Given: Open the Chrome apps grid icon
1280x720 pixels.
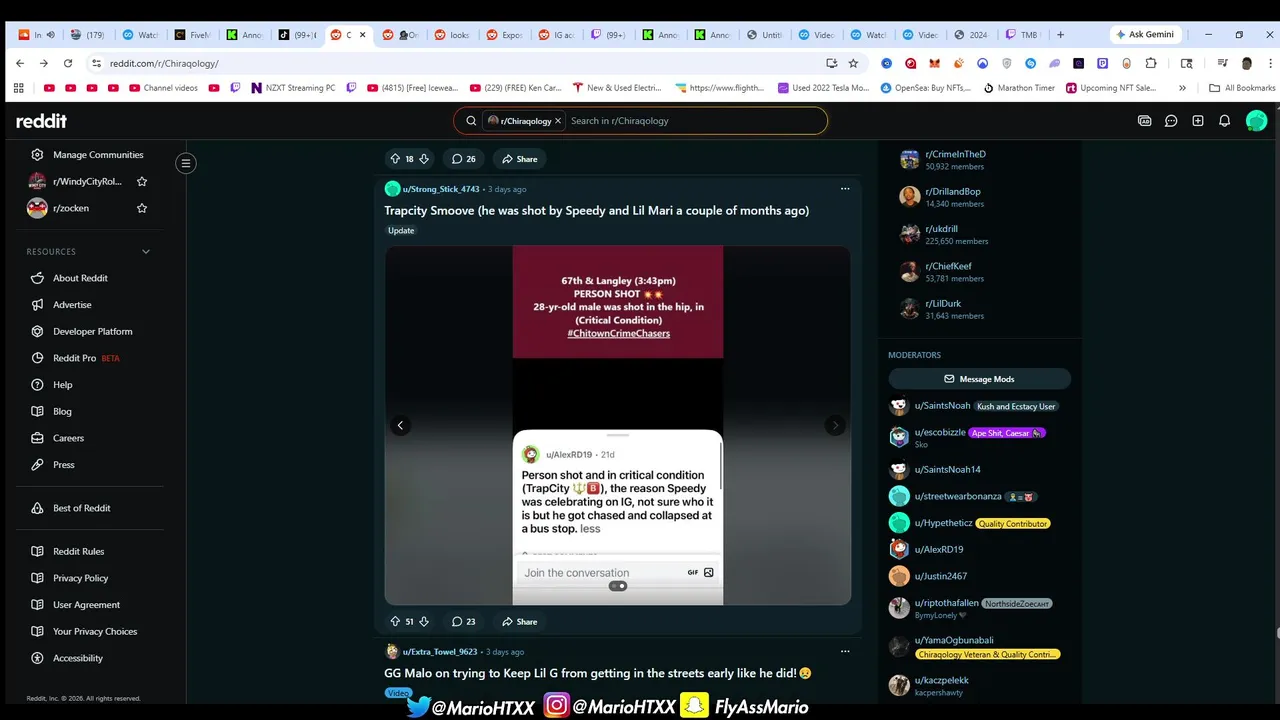Looking at the screenshot, I should coord(18,88).
